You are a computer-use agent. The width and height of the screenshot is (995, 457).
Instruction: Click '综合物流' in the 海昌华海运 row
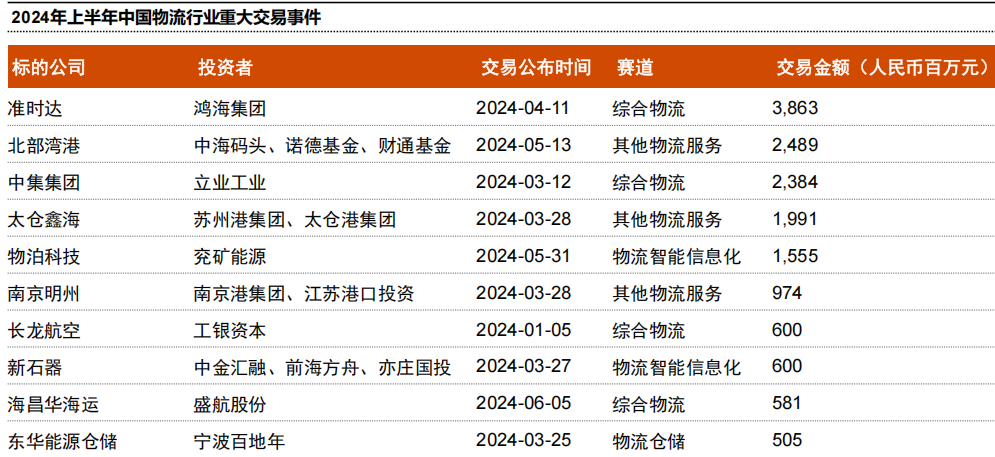[649, 404]
